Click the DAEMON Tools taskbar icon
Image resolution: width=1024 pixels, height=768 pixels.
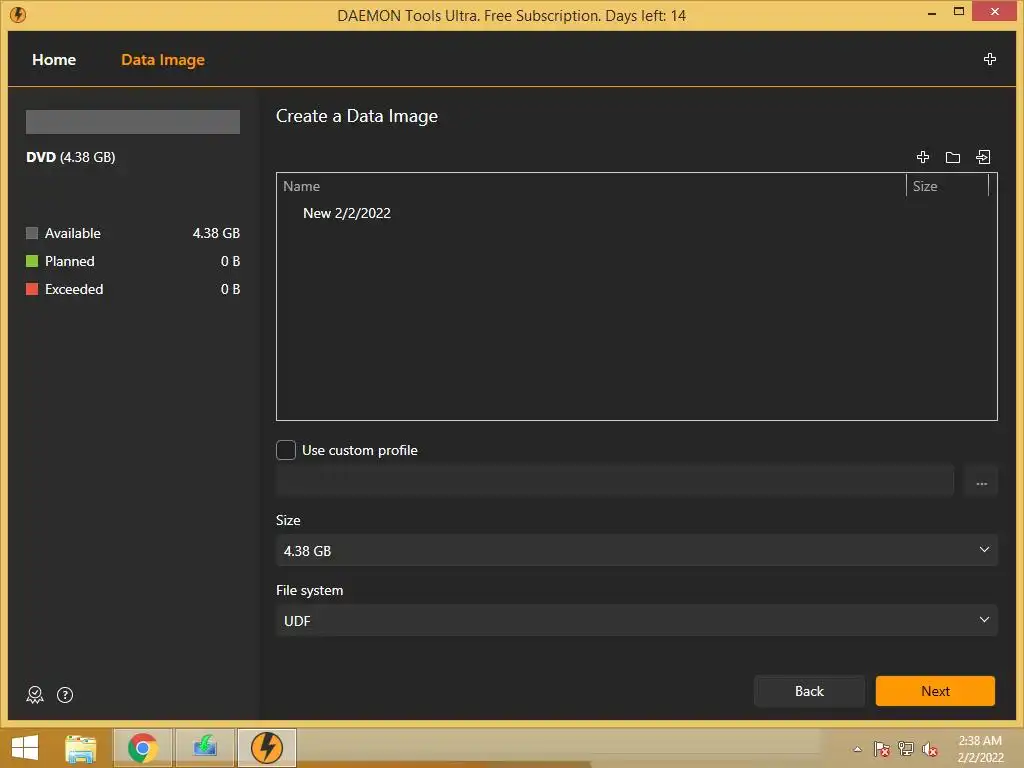coord(266,748)
